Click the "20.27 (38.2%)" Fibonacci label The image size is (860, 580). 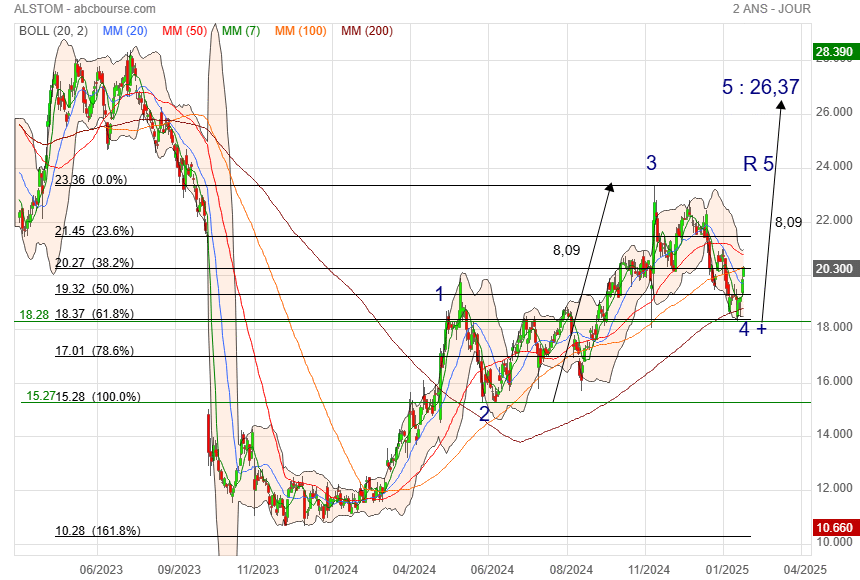click(x=94, y=263)
